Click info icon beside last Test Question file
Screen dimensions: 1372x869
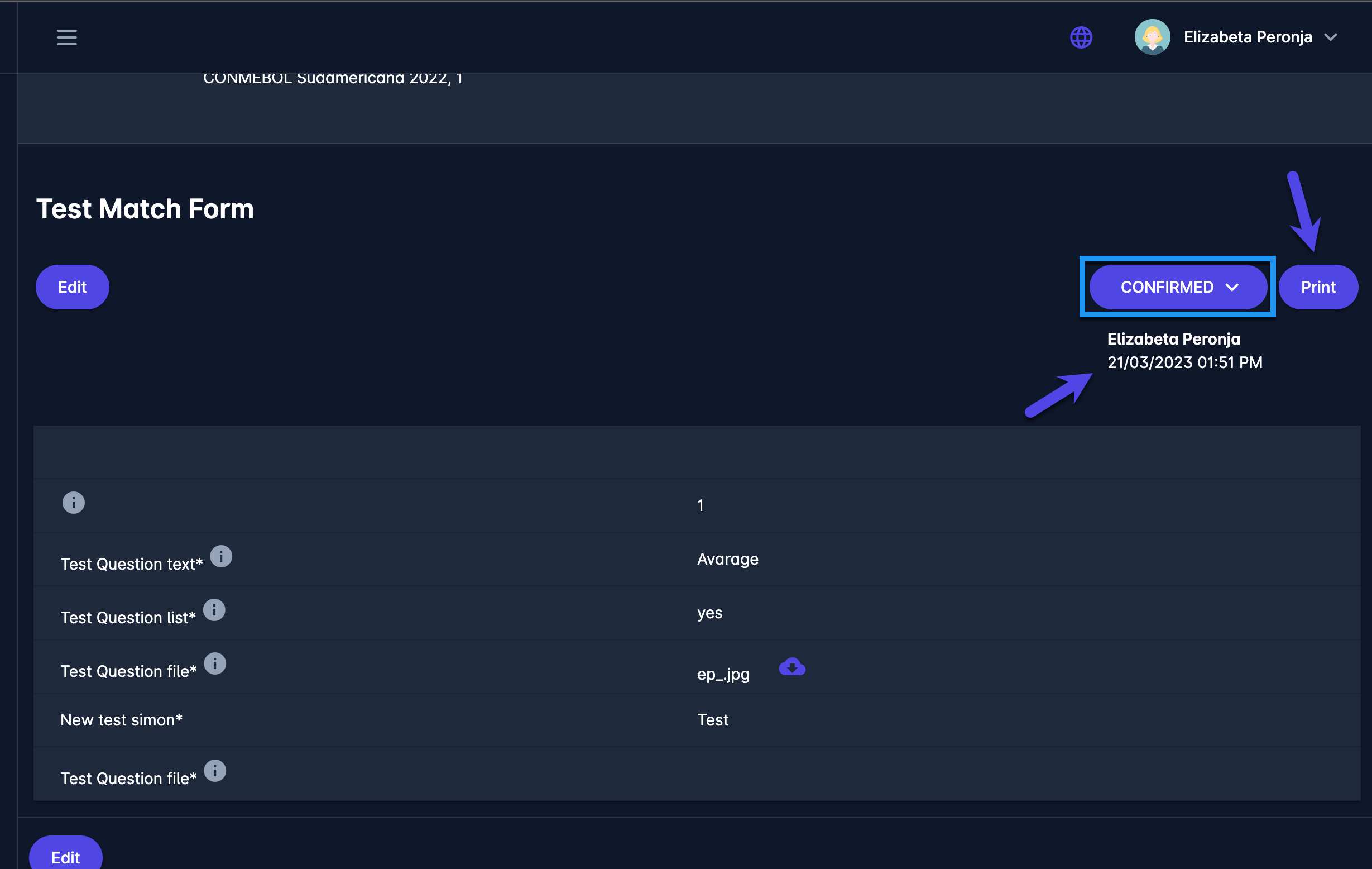click(x=215, y=771)
